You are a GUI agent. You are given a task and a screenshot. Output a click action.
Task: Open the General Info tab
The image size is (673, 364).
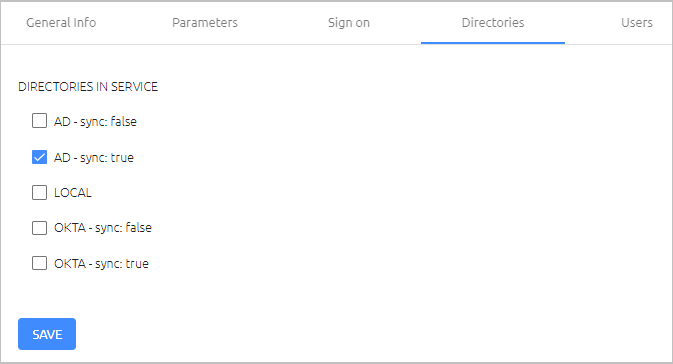[61, 22]
